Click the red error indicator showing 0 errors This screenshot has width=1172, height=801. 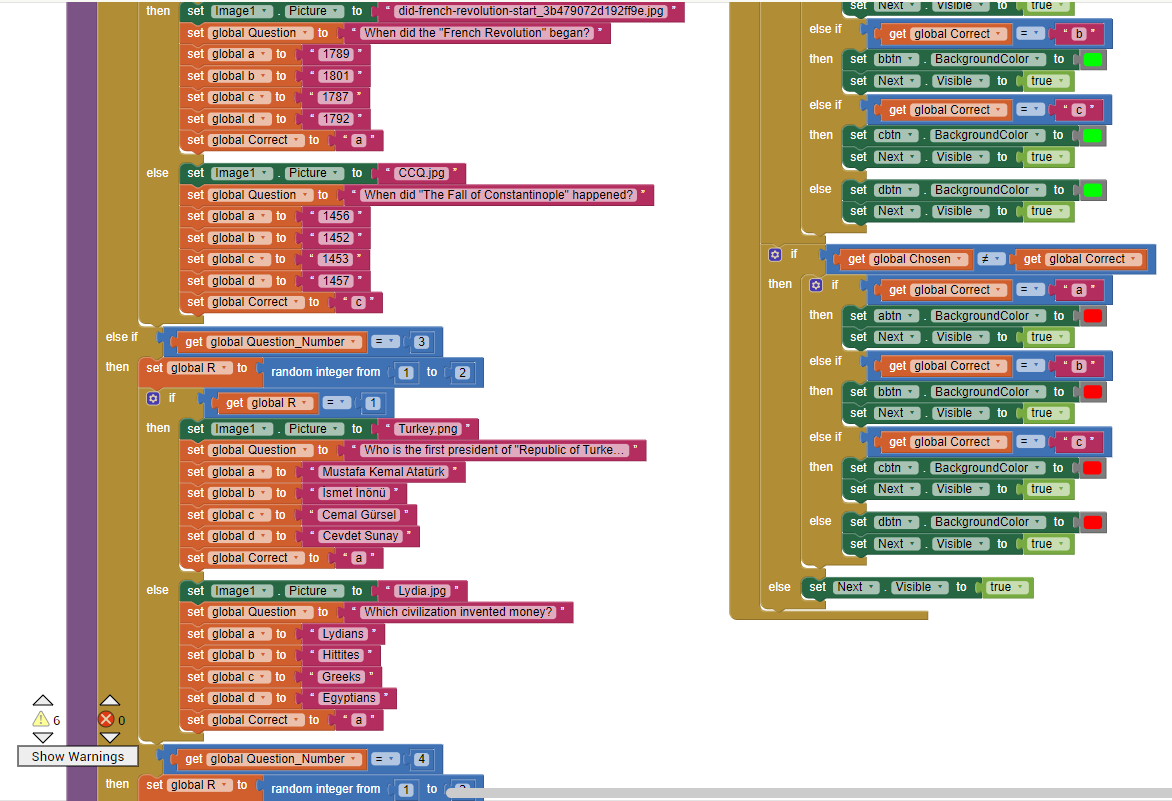coord(108,719)
